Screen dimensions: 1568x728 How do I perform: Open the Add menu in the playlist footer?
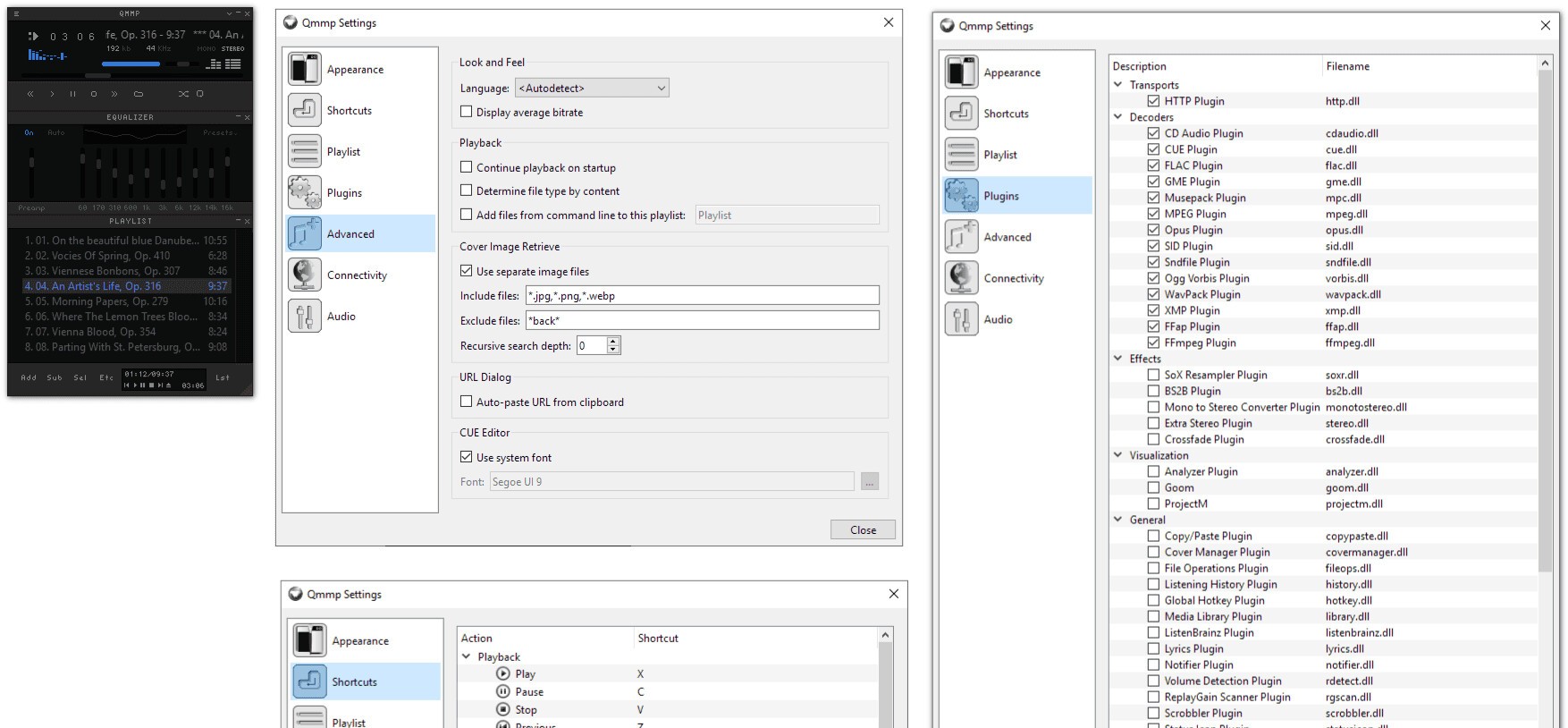coord(29,377)
